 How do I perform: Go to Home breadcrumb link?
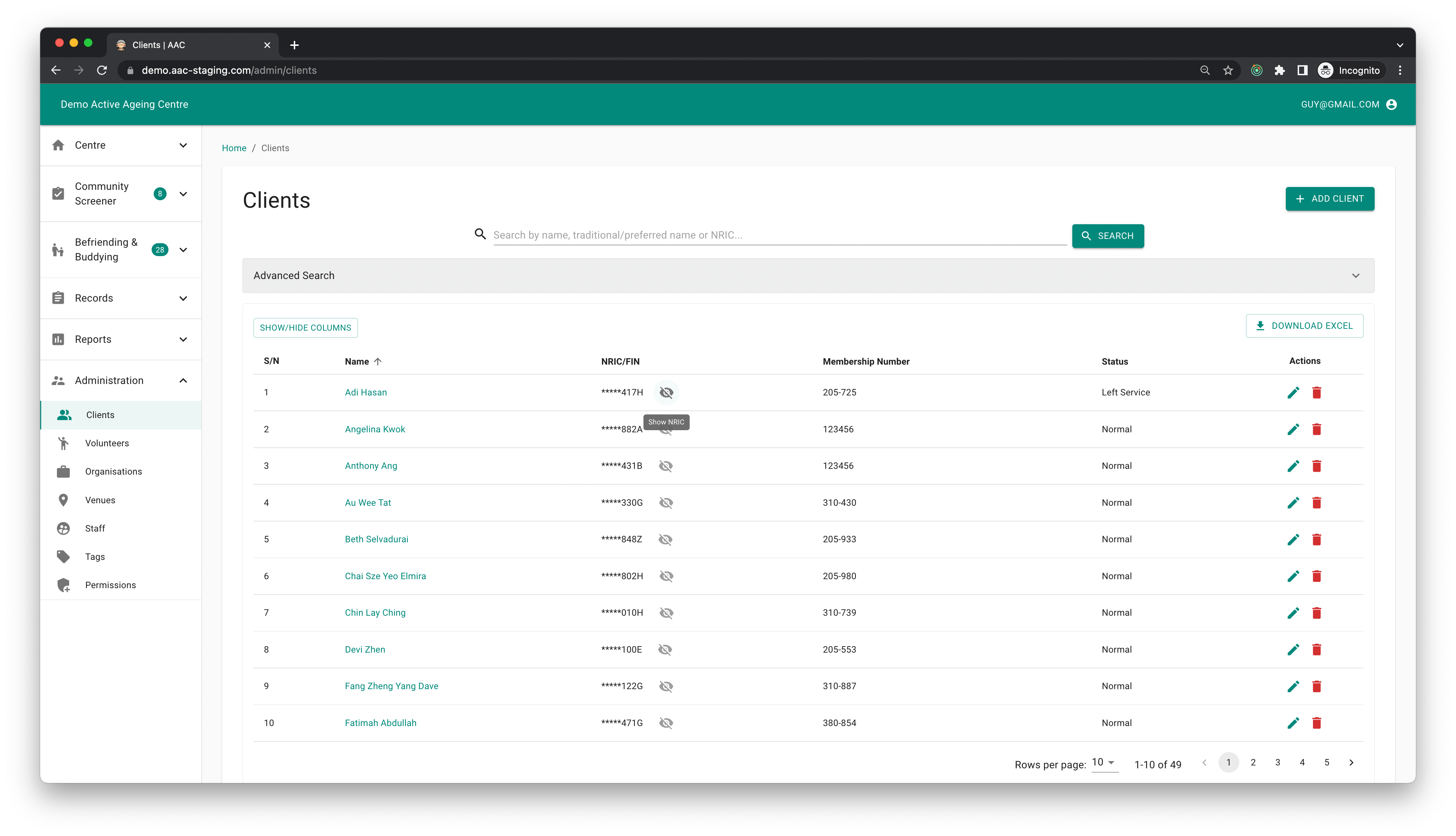click(234, 148)
